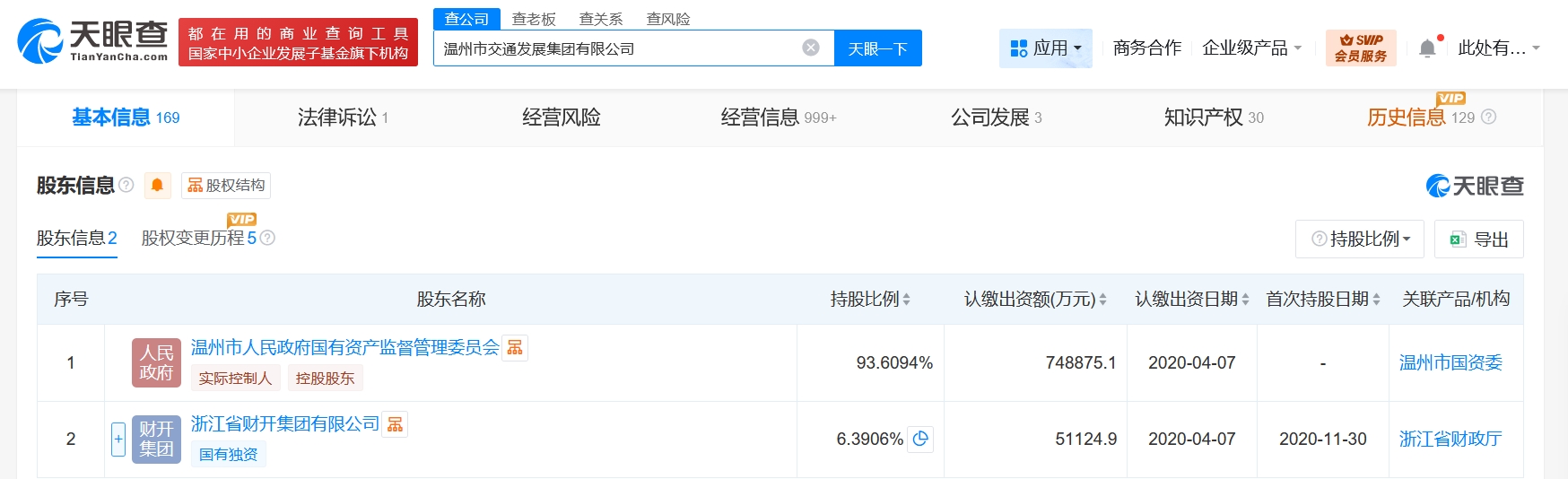
Task: Open the 持股比例 filter dropdown
Action: point(1360,239)
